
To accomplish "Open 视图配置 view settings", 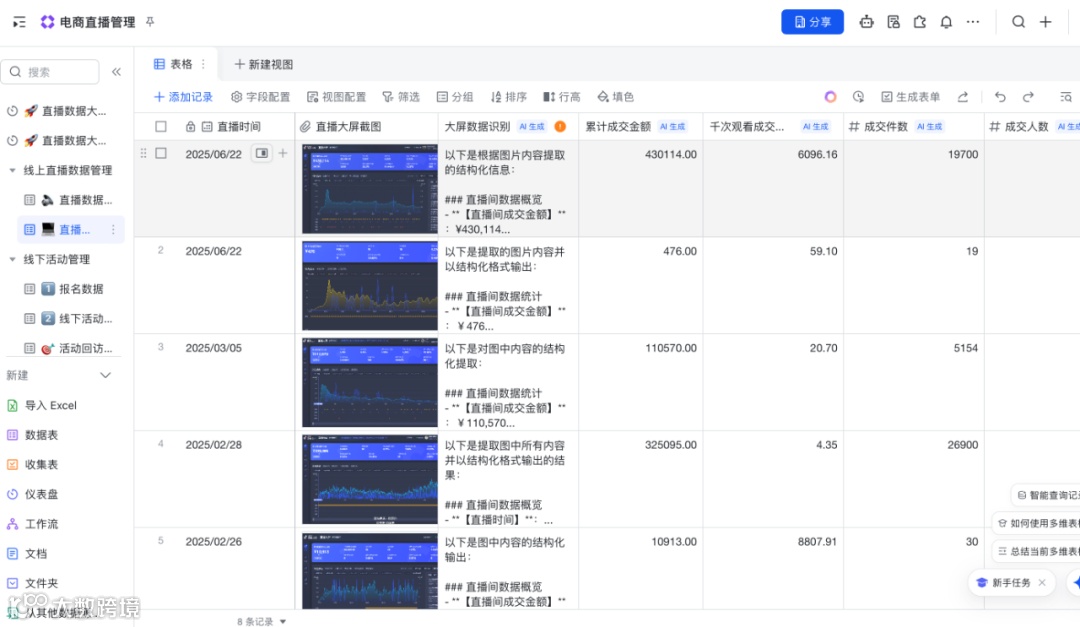I will pyautogui.click(x=336, y=97).
